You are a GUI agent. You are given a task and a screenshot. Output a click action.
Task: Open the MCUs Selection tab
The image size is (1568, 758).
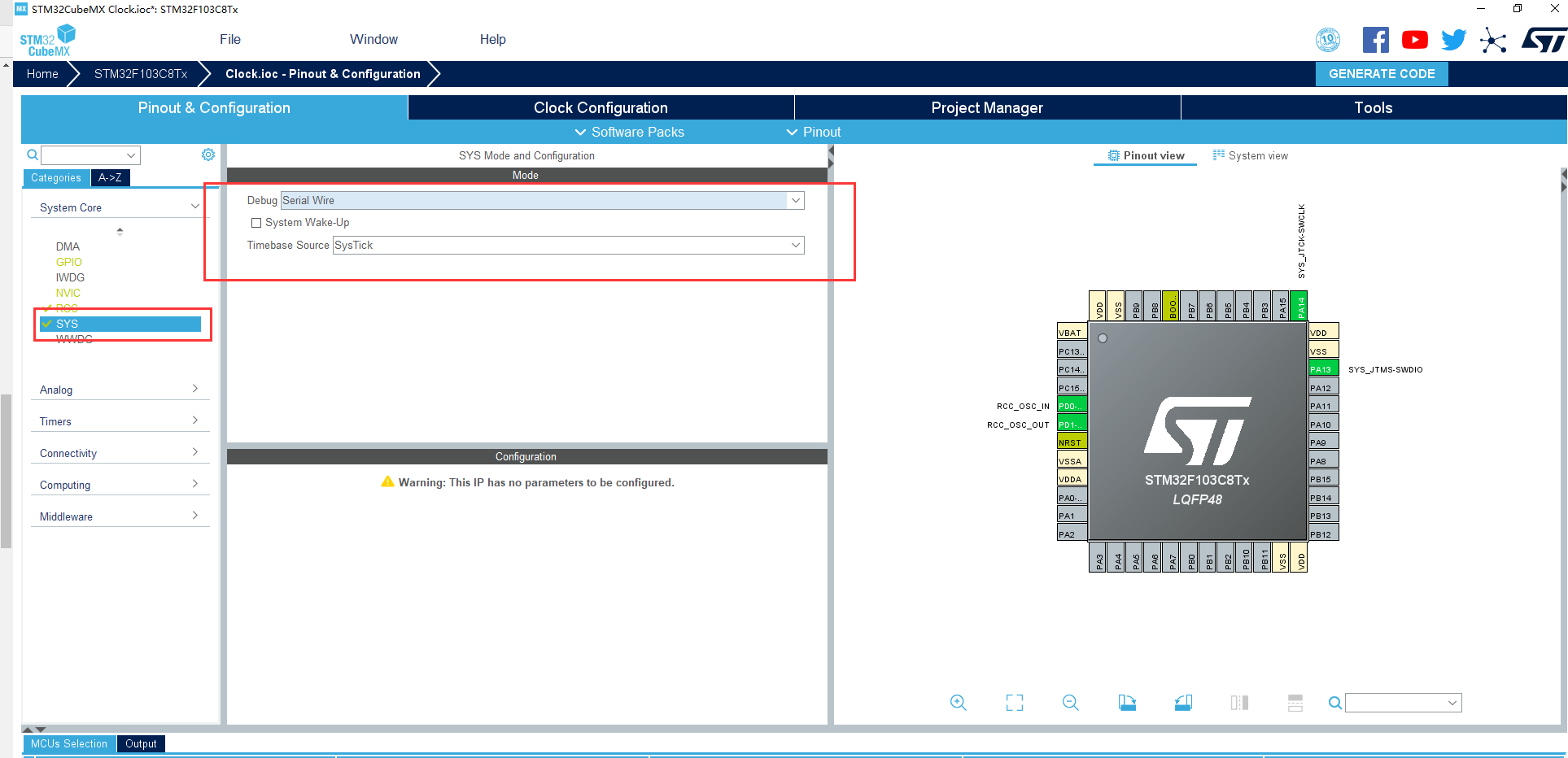(69, 743)
